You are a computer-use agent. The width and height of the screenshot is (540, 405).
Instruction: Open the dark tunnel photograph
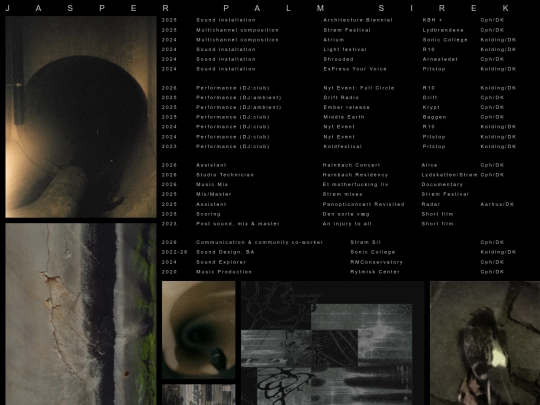(81, 117)
